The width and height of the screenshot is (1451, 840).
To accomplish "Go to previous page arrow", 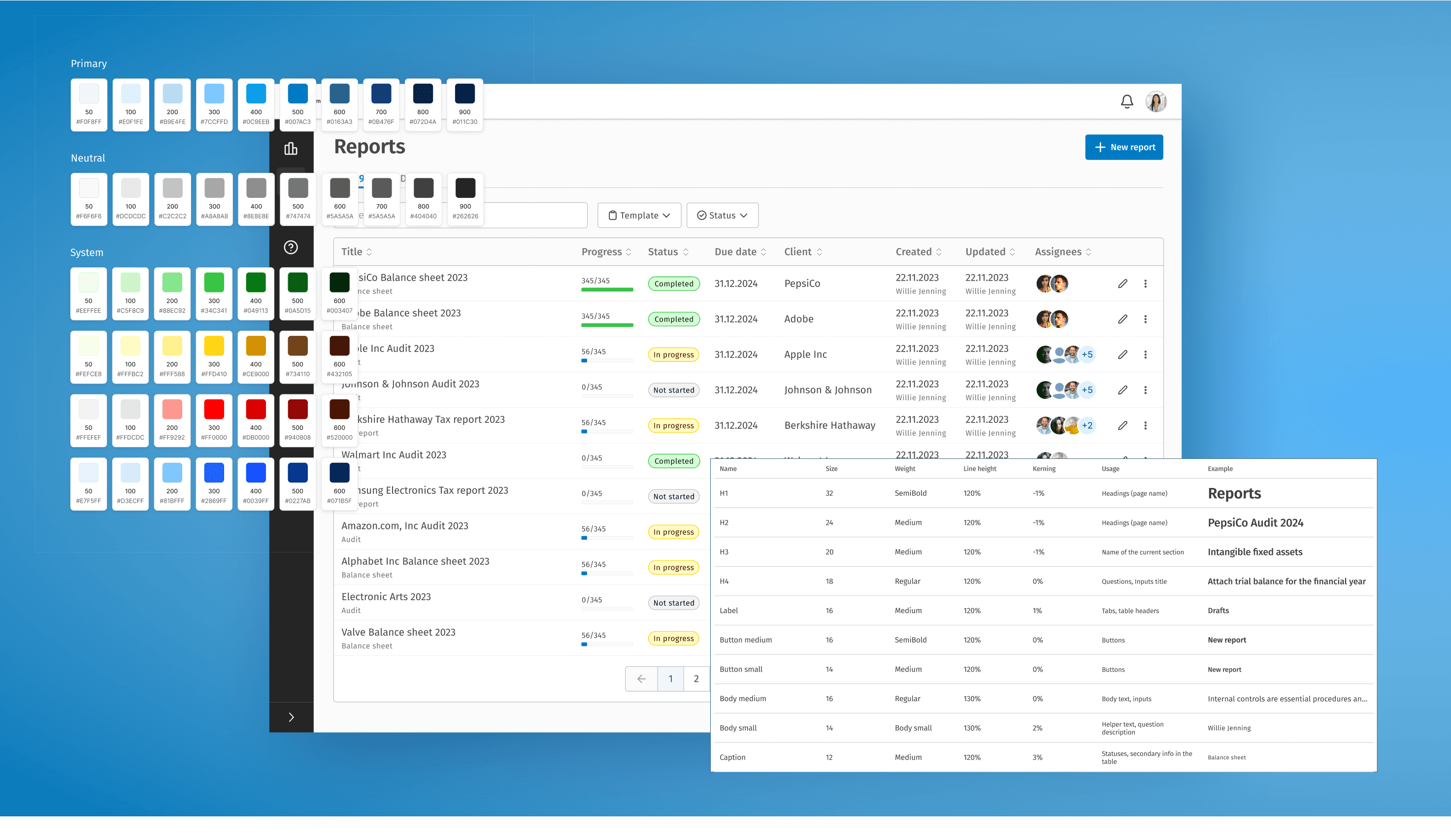I will [x=641, y=679].
